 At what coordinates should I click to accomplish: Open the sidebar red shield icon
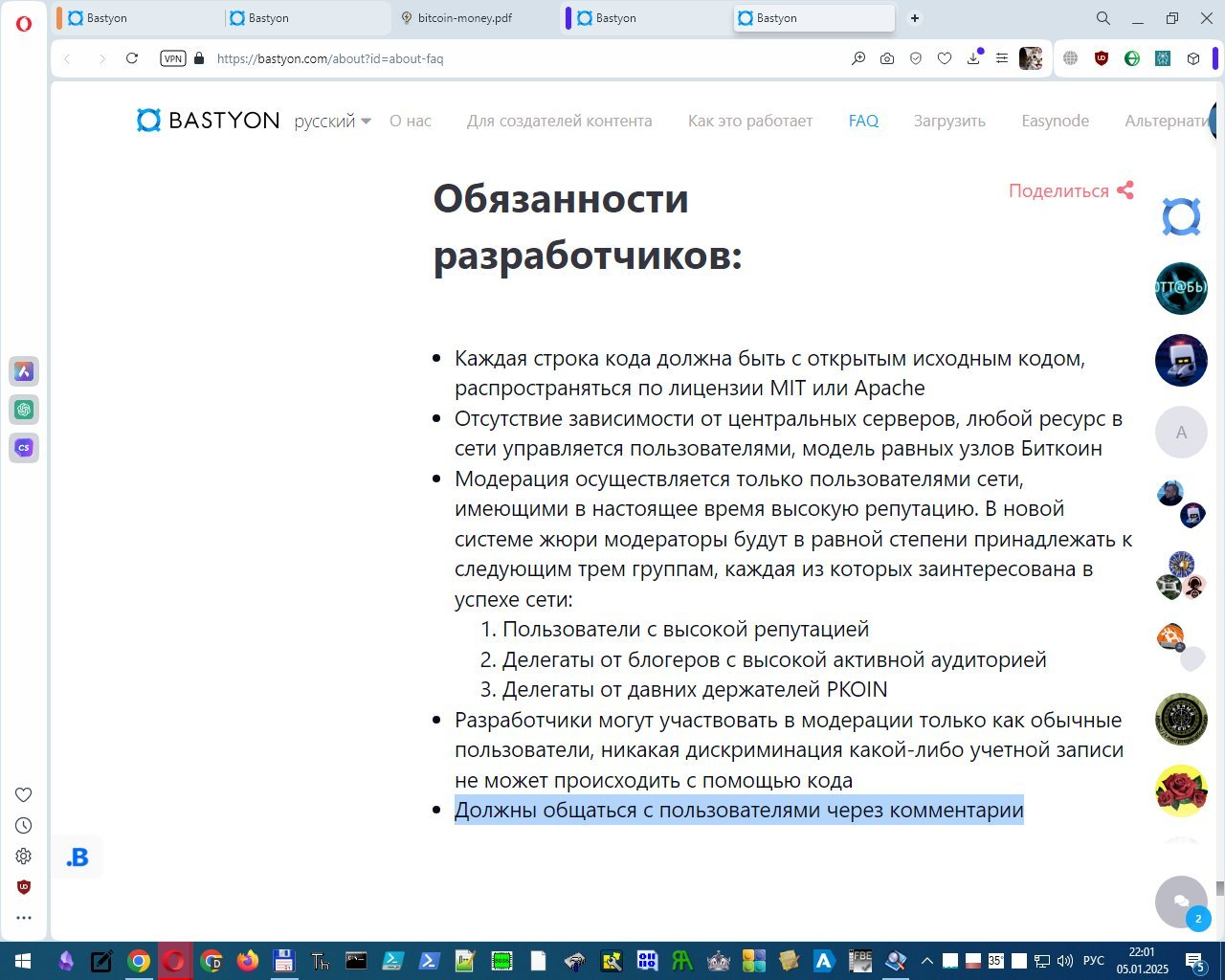tap(24, 887)
